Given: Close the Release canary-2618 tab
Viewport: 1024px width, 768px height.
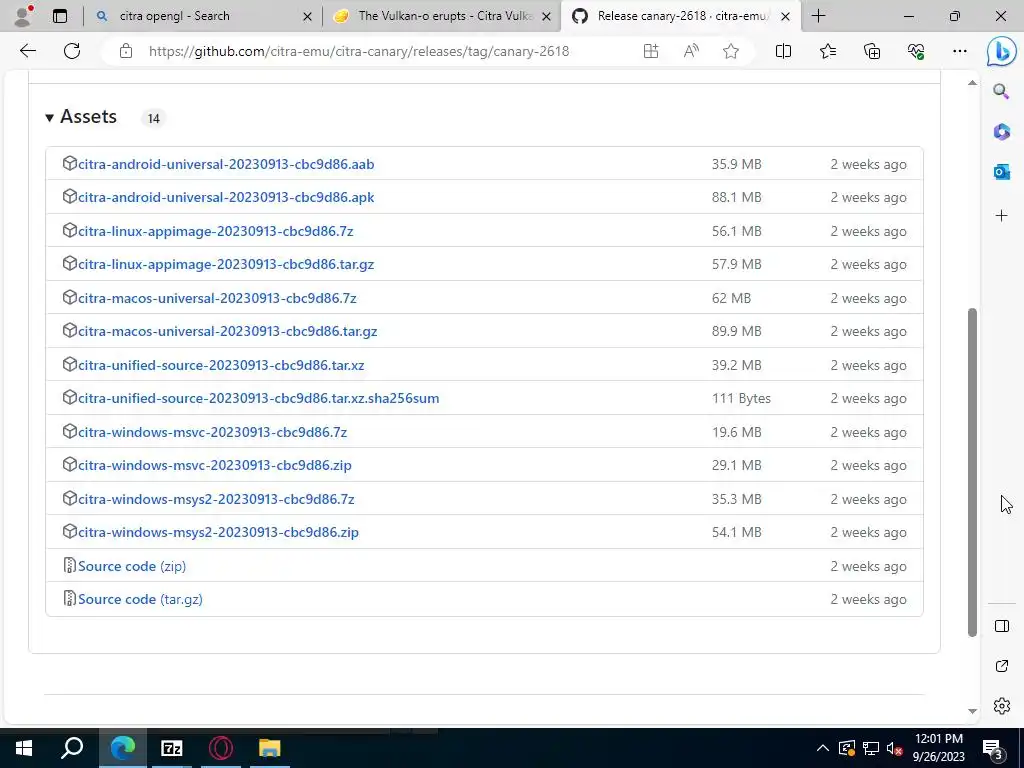Looking at the screenshot, I should point(786,16).
